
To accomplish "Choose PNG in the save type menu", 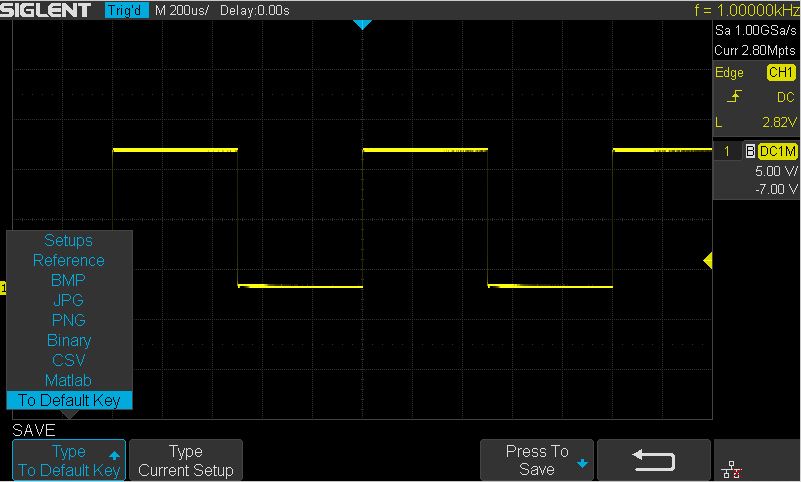I will coord(69,320).
